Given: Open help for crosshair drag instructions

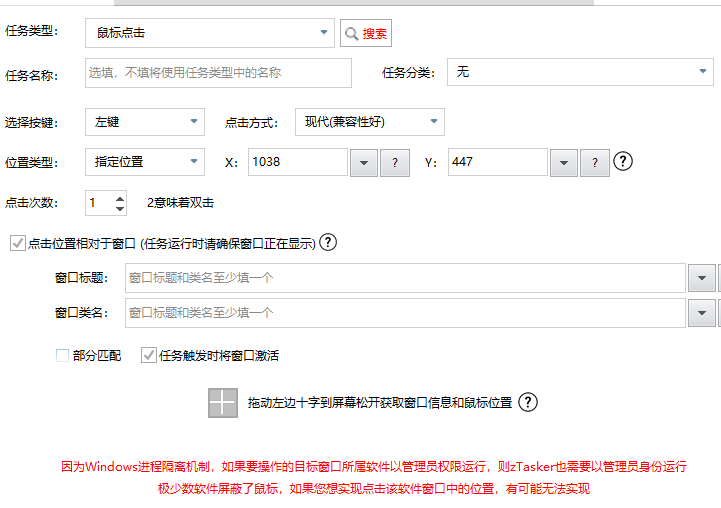Looking at the screenshot, I should tap(528, 402).
